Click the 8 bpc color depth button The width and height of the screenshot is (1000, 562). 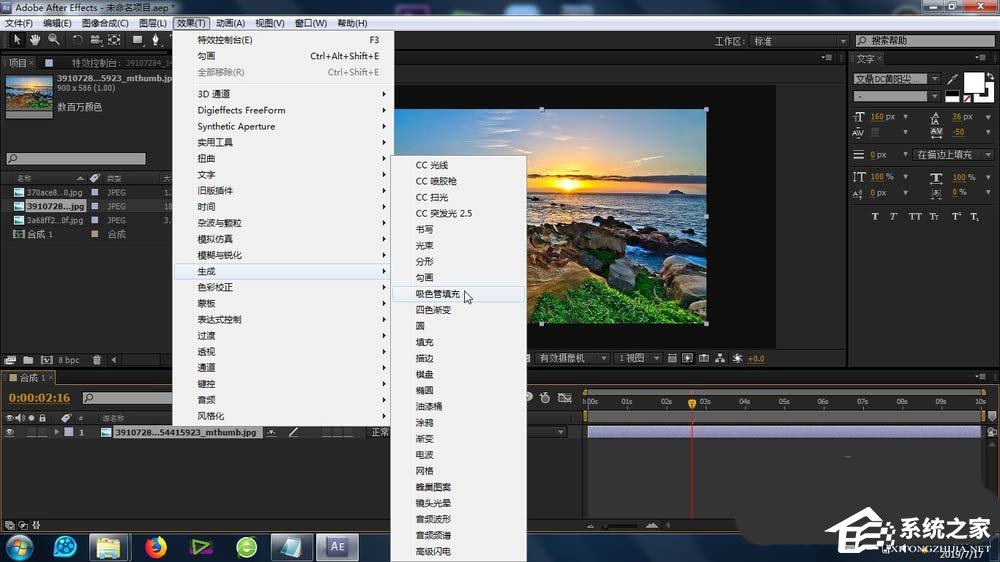[69, 360]
